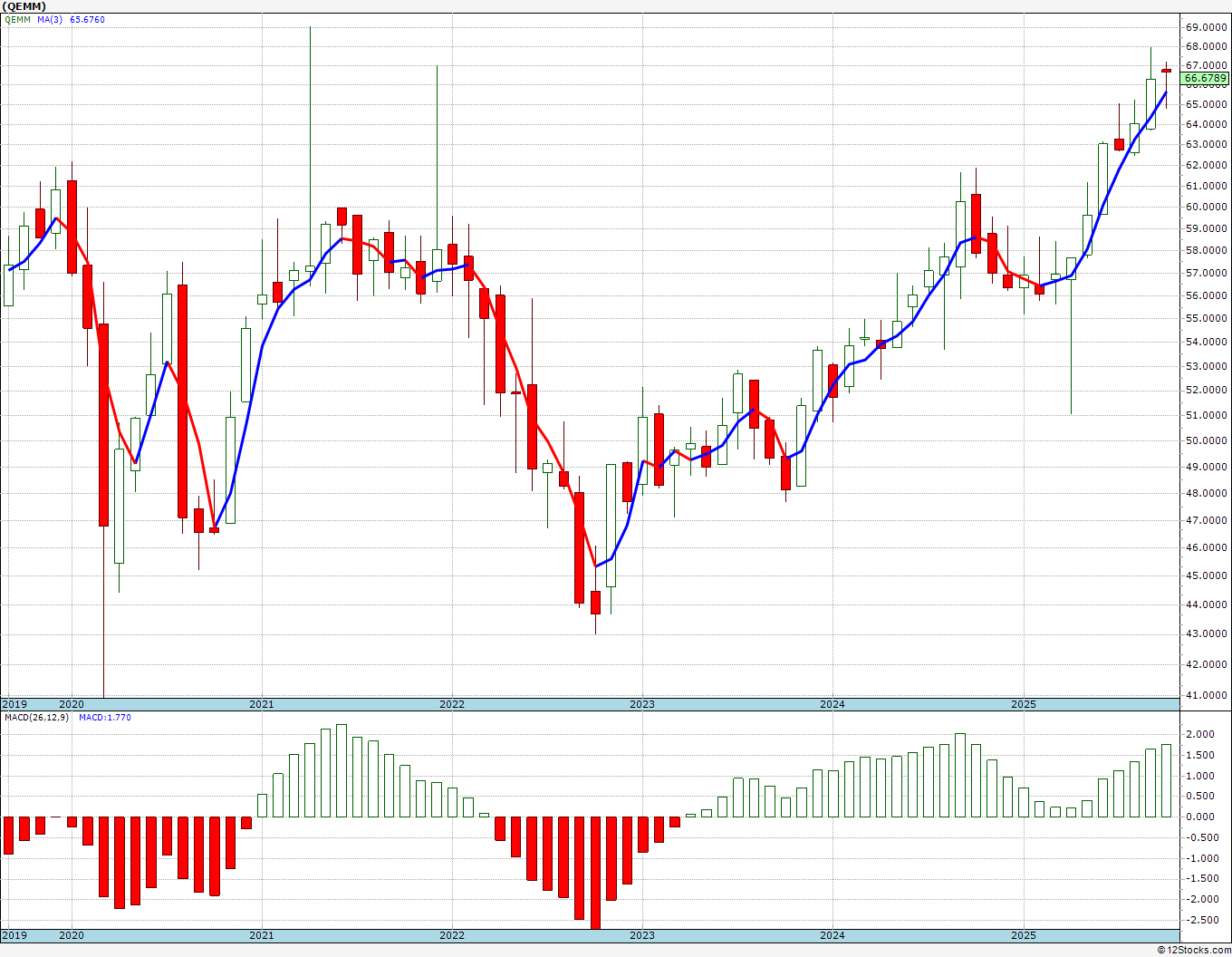Click 2023 on the price chart time axis

click(642, 704)
